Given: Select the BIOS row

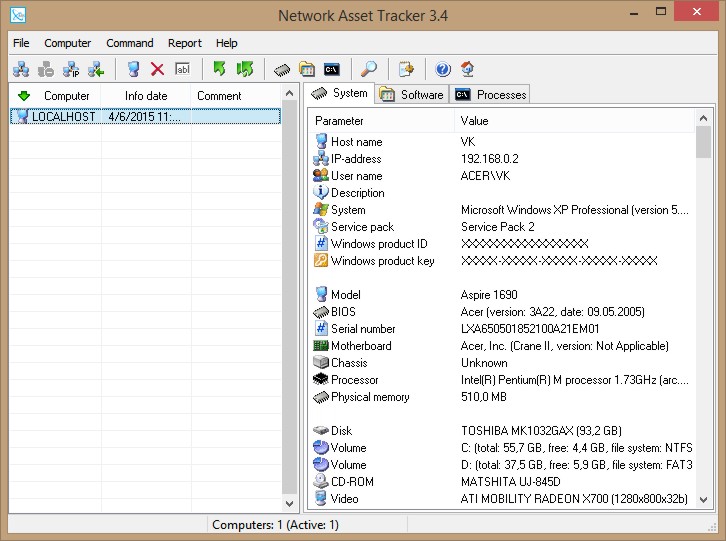Looking at the screenshot, I should (x=502, y=312).
